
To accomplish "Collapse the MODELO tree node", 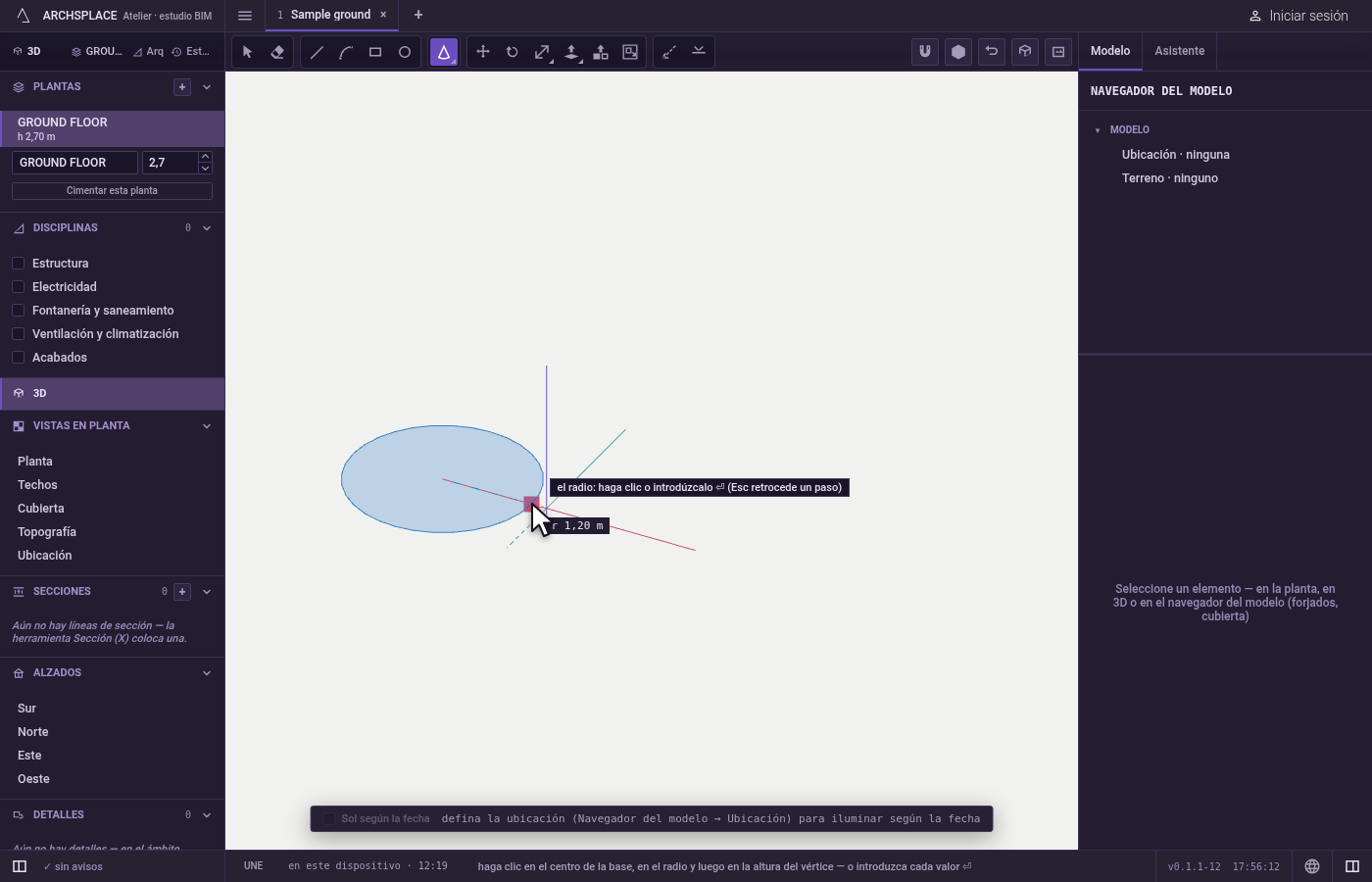I will click(1098, 130).
